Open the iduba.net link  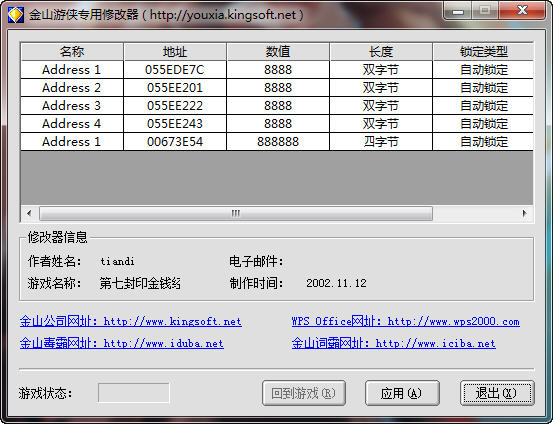click(x=122, y=343)
